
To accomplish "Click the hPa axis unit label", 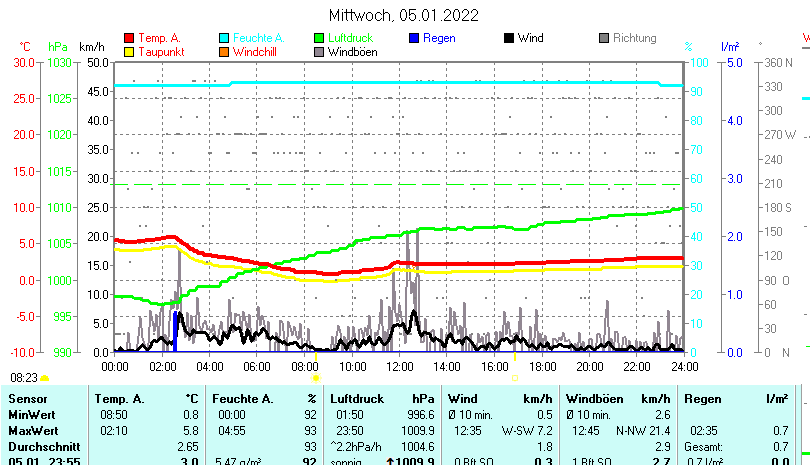I will 58,47.
